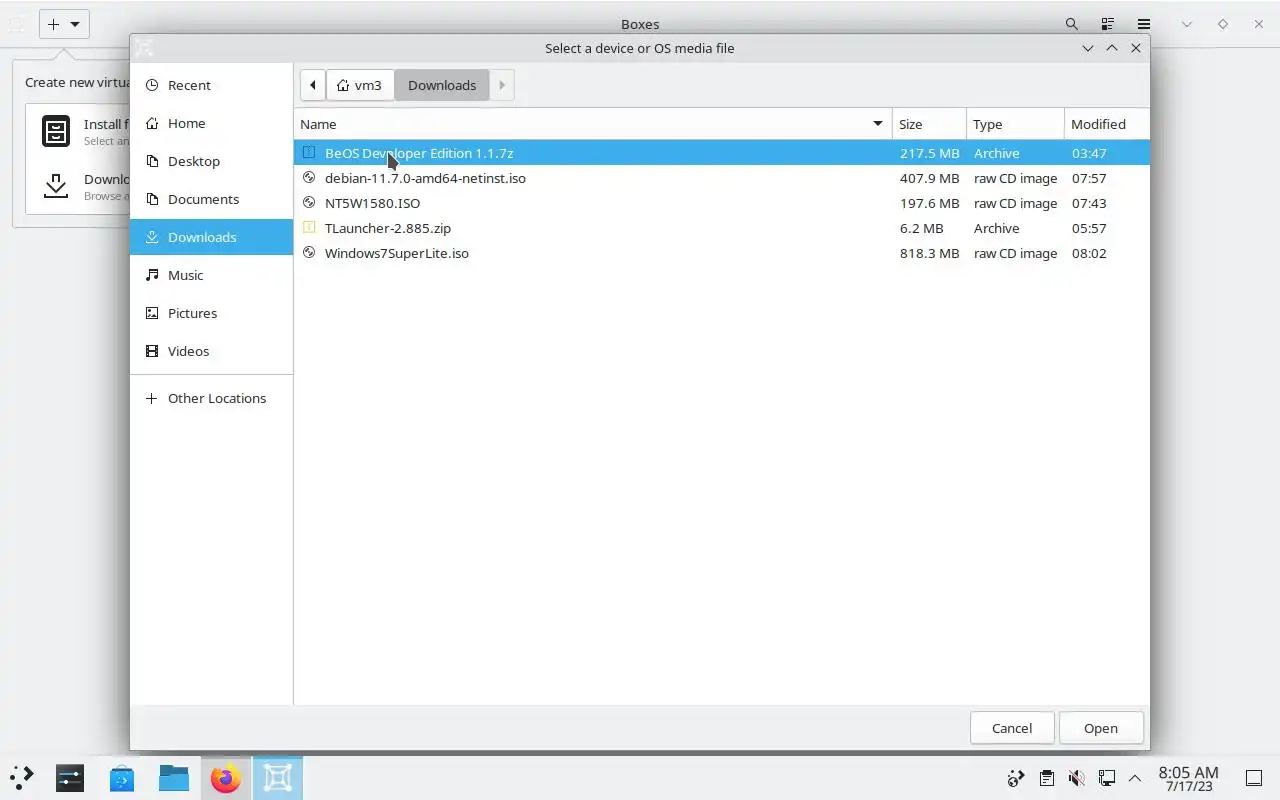The width and height of the screenshot is (1280, 800).
Task: Open Videos in the sidebar
Action: pos(211,351)
